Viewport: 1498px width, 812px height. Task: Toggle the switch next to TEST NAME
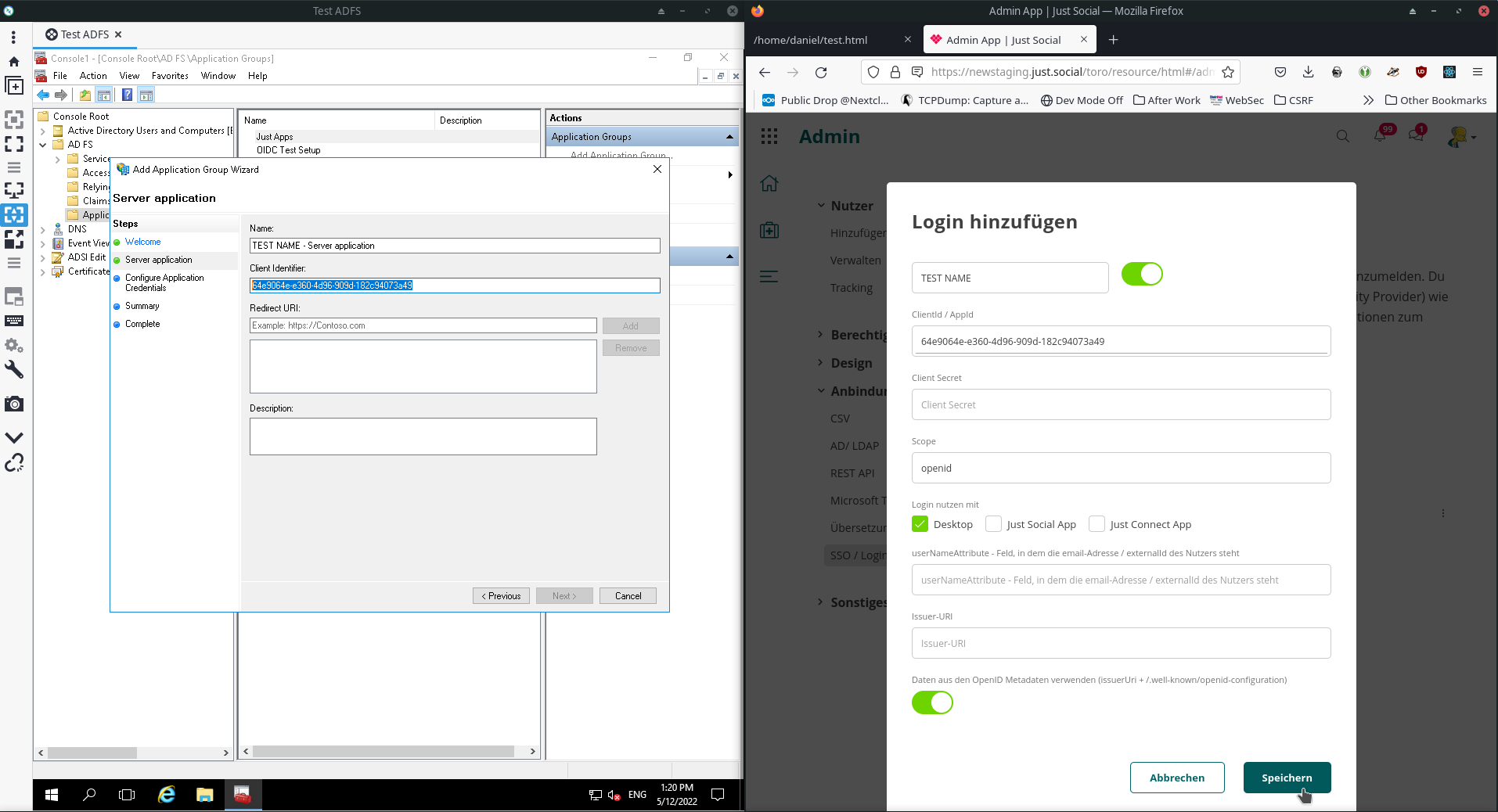click(x=1142, y=274)
